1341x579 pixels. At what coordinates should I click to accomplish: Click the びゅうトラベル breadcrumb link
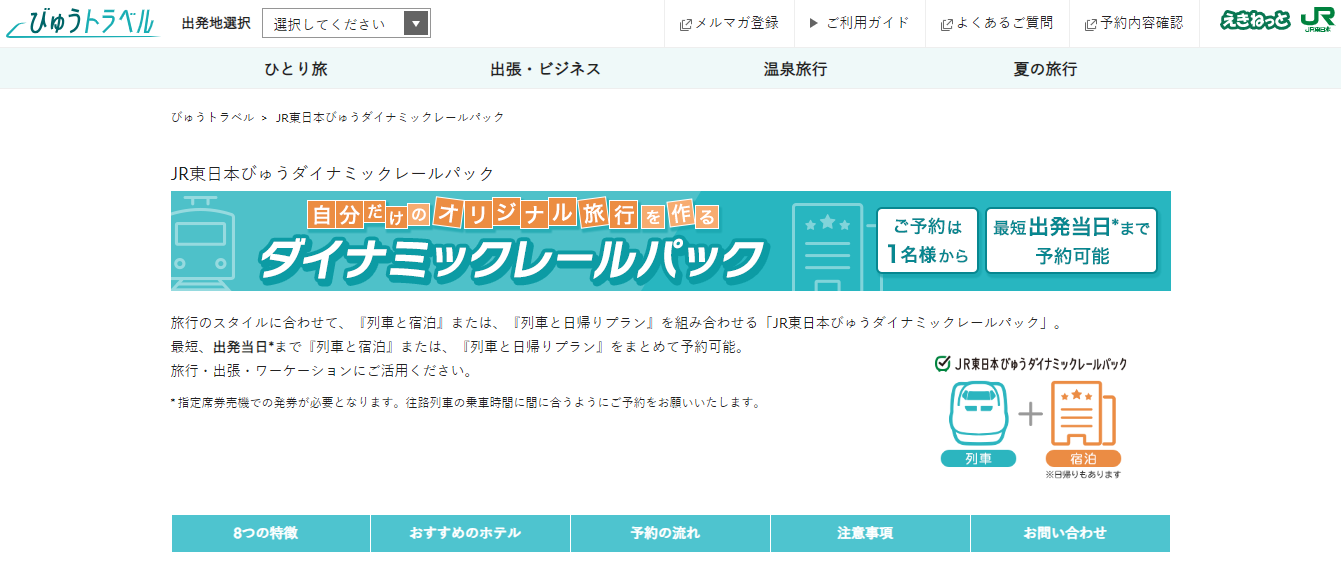point(212,117)
